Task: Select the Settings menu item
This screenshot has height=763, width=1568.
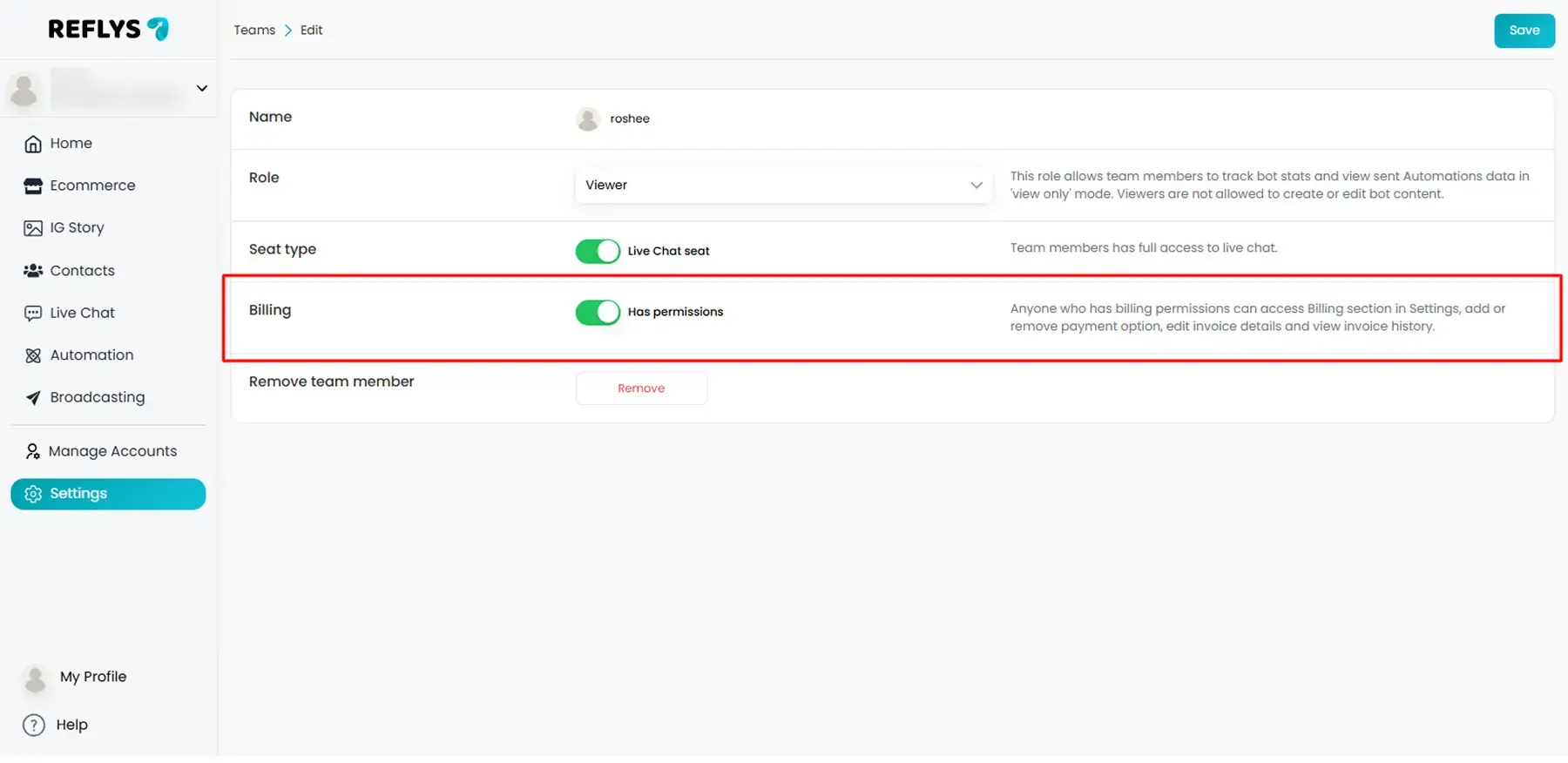Action: click(x=108, y=494)
